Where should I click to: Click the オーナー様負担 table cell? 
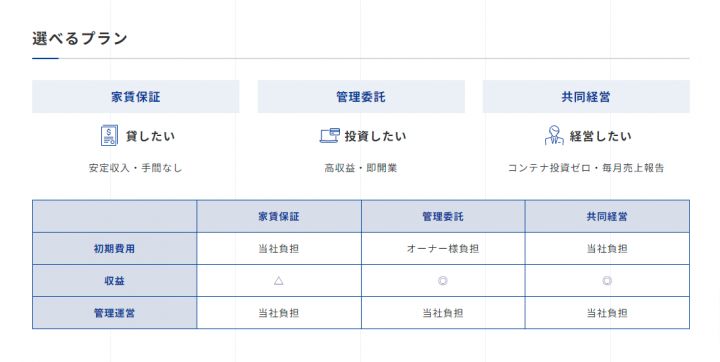[x=443, y=249]
